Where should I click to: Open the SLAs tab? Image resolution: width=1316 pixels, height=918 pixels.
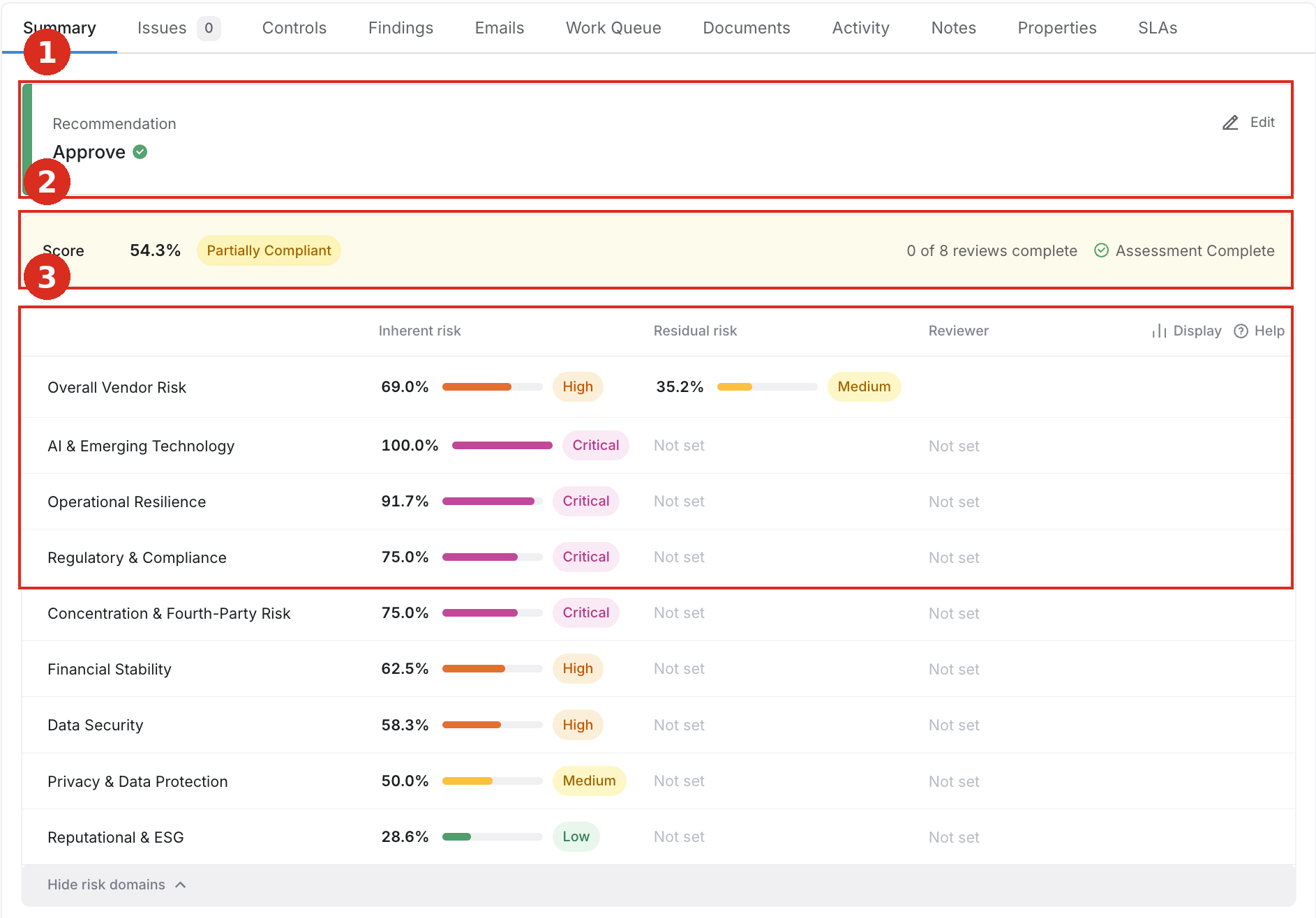click(x=1158, y=28)
